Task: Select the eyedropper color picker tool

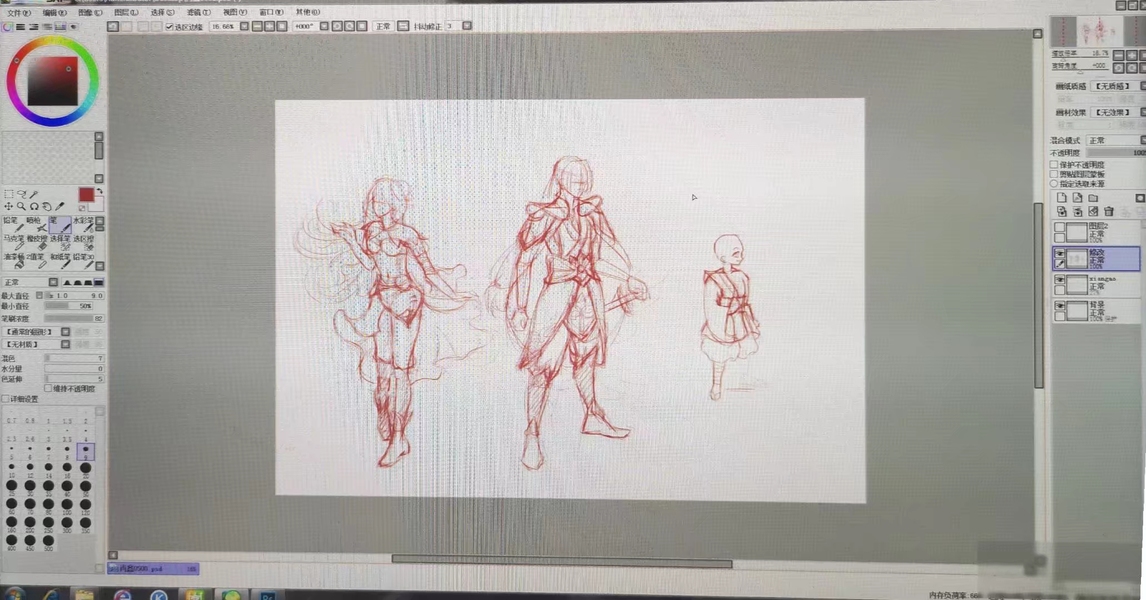Action: coord(60,207)
